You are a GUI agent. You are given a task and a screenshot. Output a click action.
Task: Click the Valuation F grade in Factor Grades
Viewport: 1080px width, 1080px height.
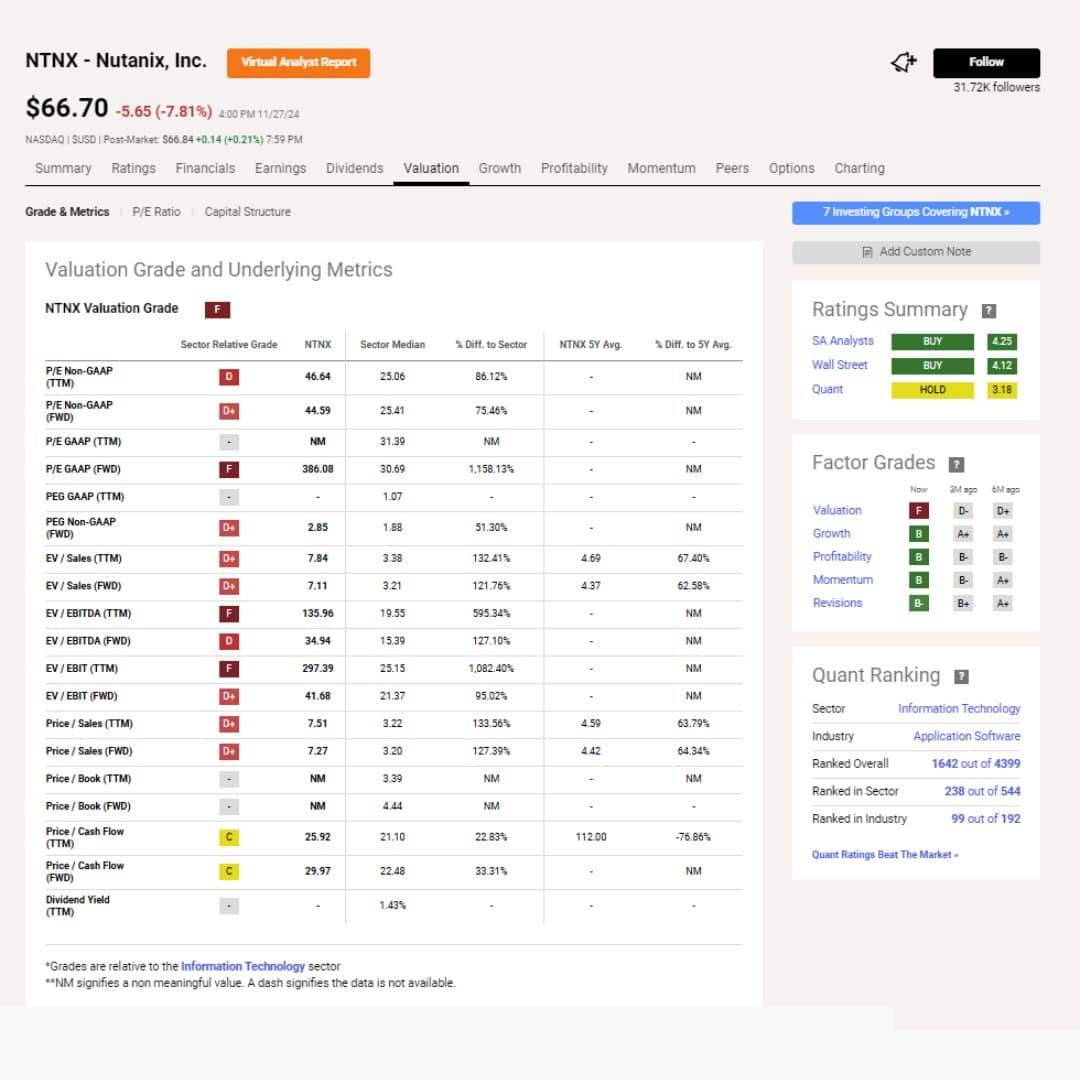point(918,511)
